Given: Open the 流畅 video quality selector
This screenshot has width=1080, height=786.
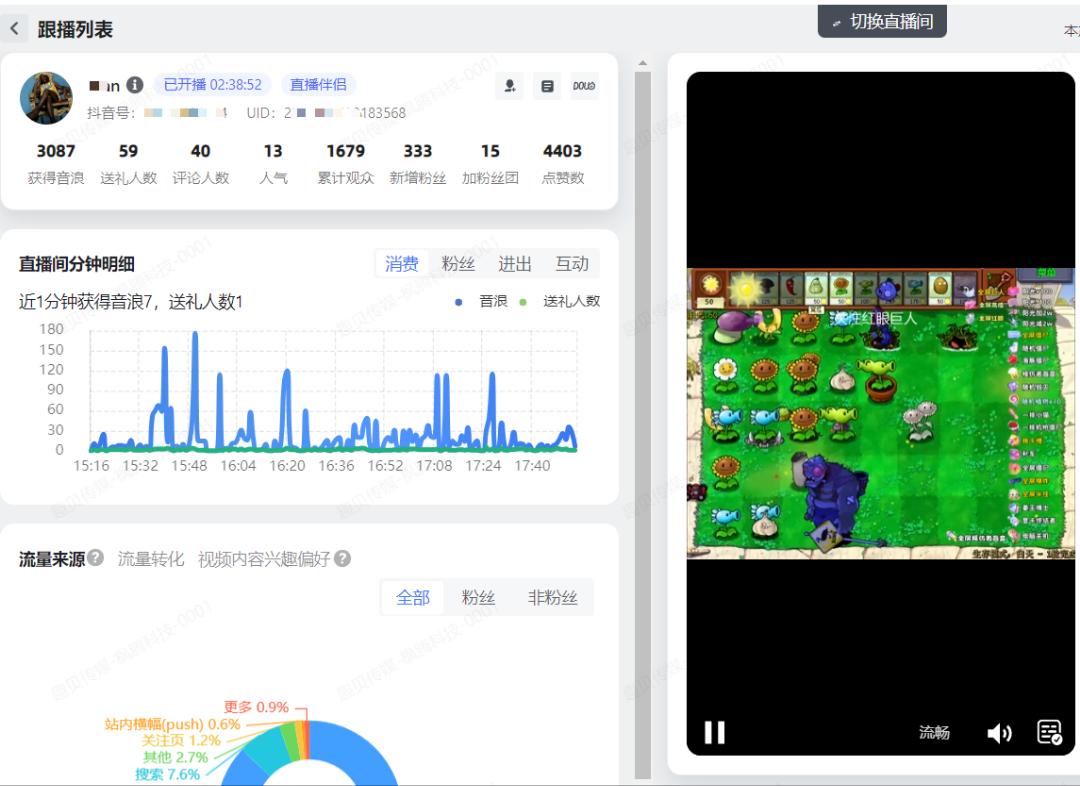Looking at the screenshot, I should 934,733.
